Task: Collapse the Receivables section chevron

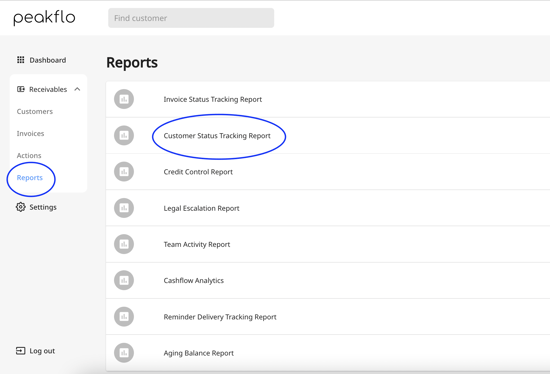Action: (77, 89)
